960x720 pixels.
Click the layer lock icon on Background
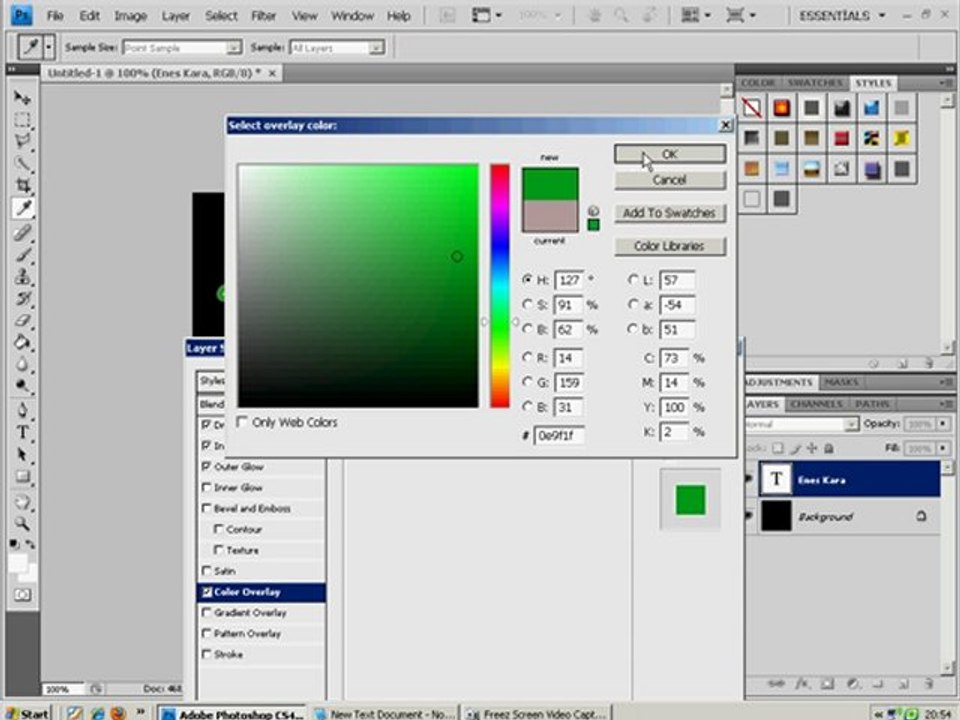pos(921,516)
